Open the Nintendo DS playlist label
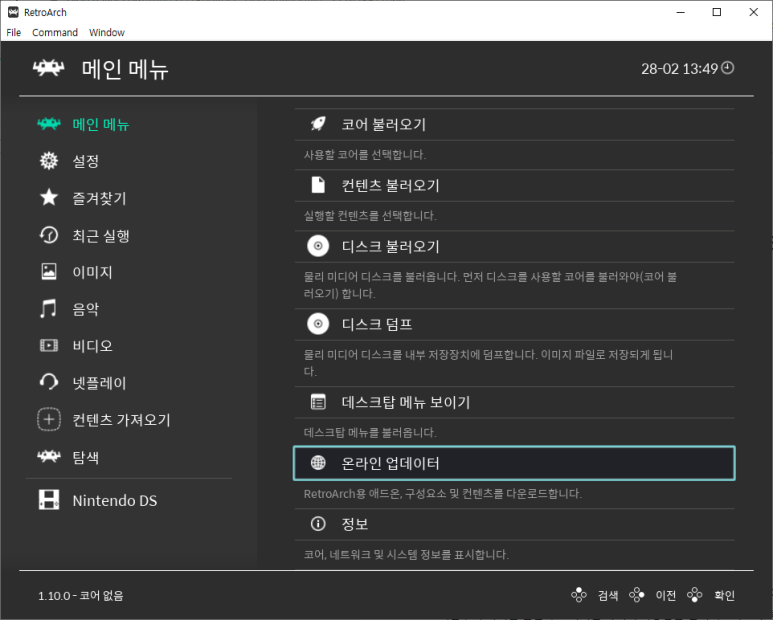 click(x=115, y=501)
